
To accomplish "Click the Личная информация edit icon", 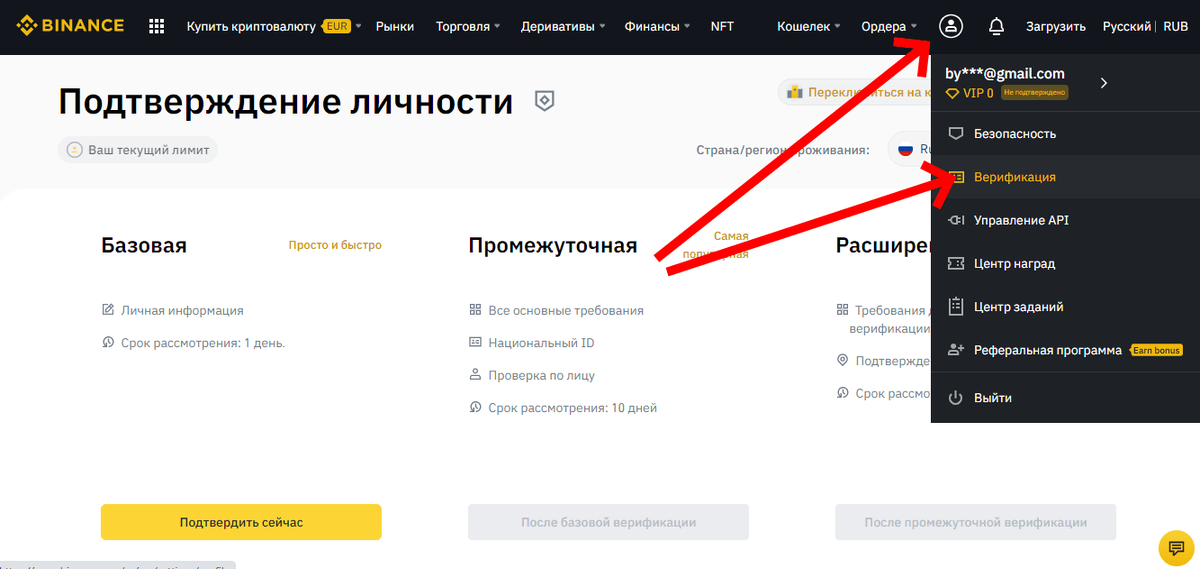I will tap(108, 310).
